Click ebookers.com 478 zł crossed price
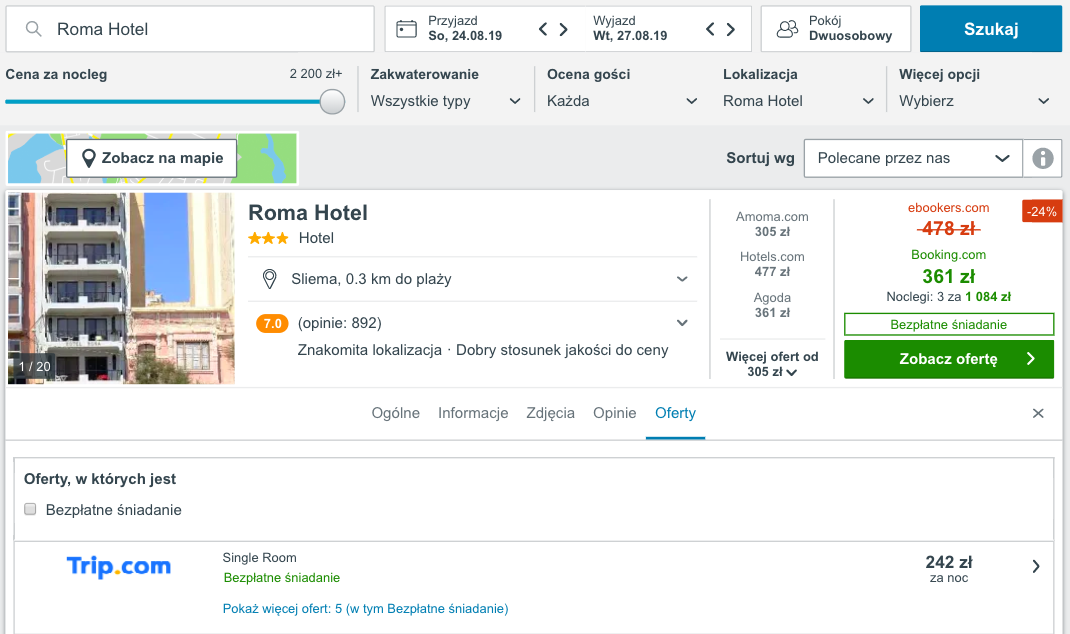Screen dimensions: 1070x634 pyautogui.click(x=949, y=229)
